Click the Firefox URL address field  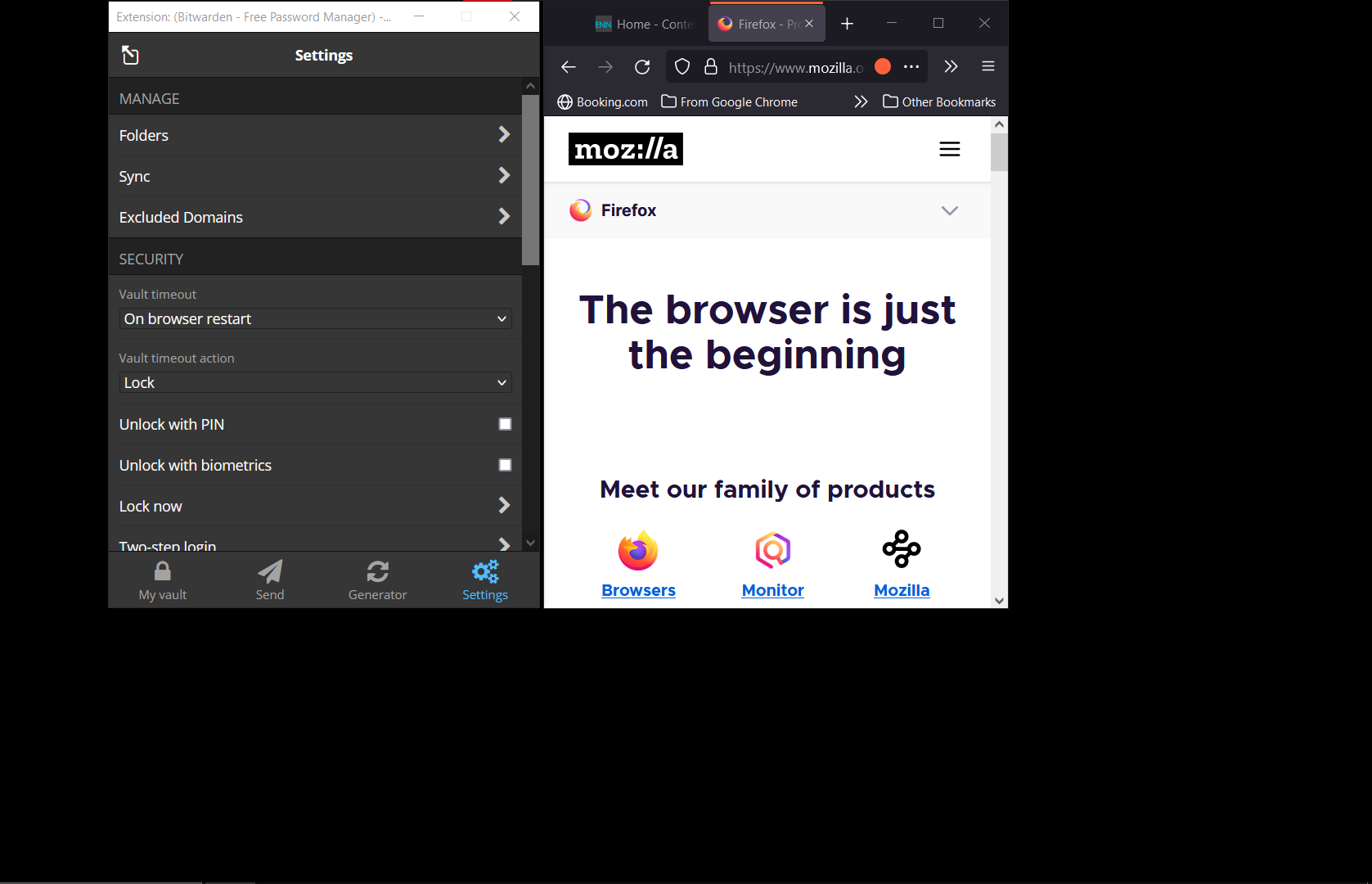coord(794,68)
